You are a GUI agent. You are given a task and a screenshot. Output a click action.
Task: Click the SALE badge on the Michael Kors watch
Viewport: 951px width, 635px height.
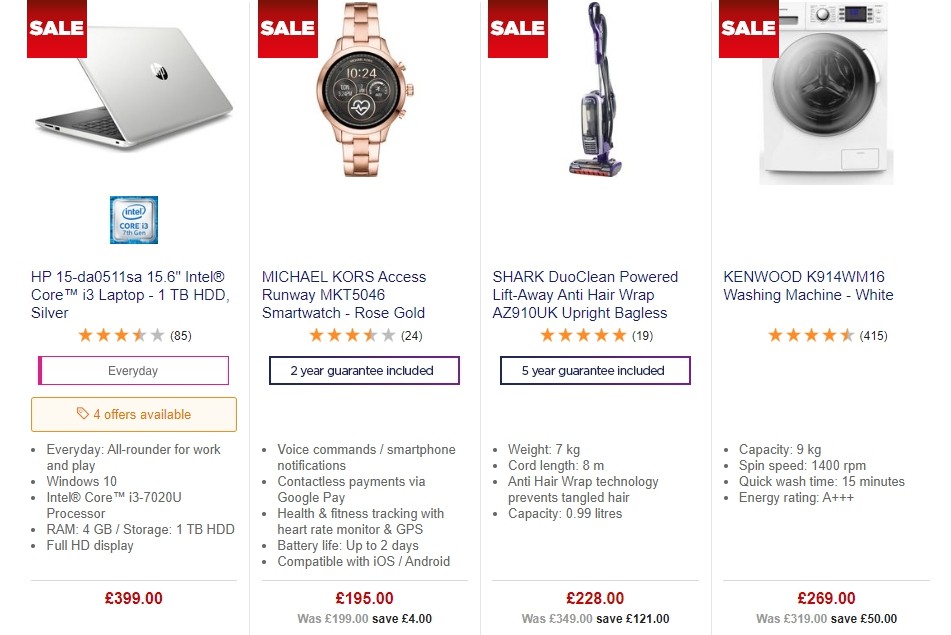pos(287,28)
